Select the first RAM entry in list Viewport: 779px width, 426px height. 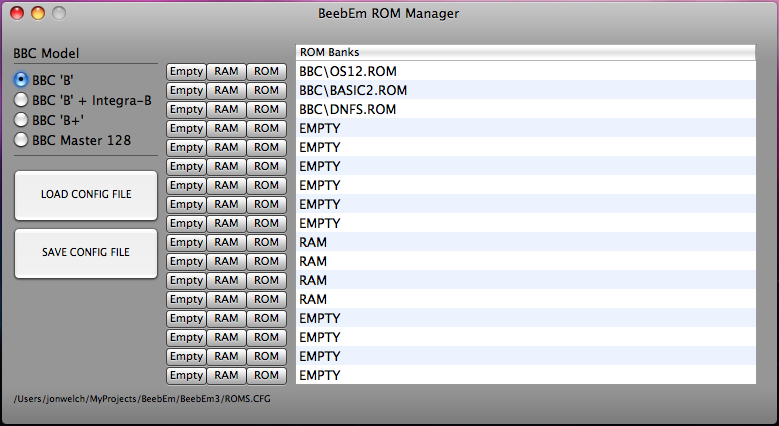pyautogui.click(x=526, y=242)
